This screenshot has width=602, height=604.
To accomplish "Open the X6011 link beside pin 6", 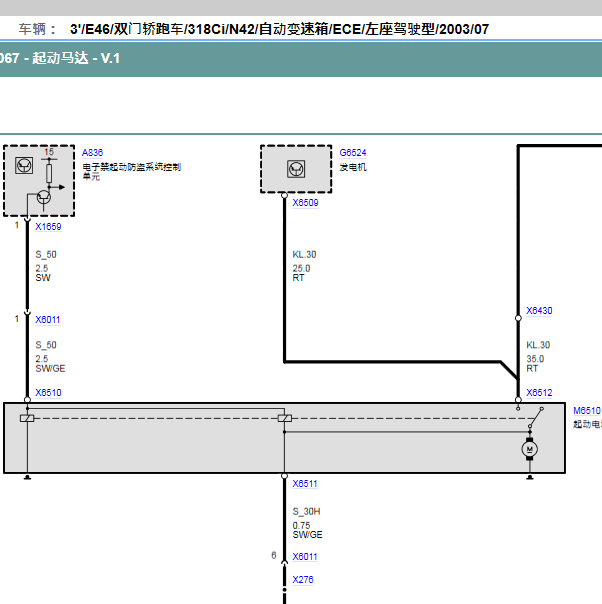I will 305,557.
